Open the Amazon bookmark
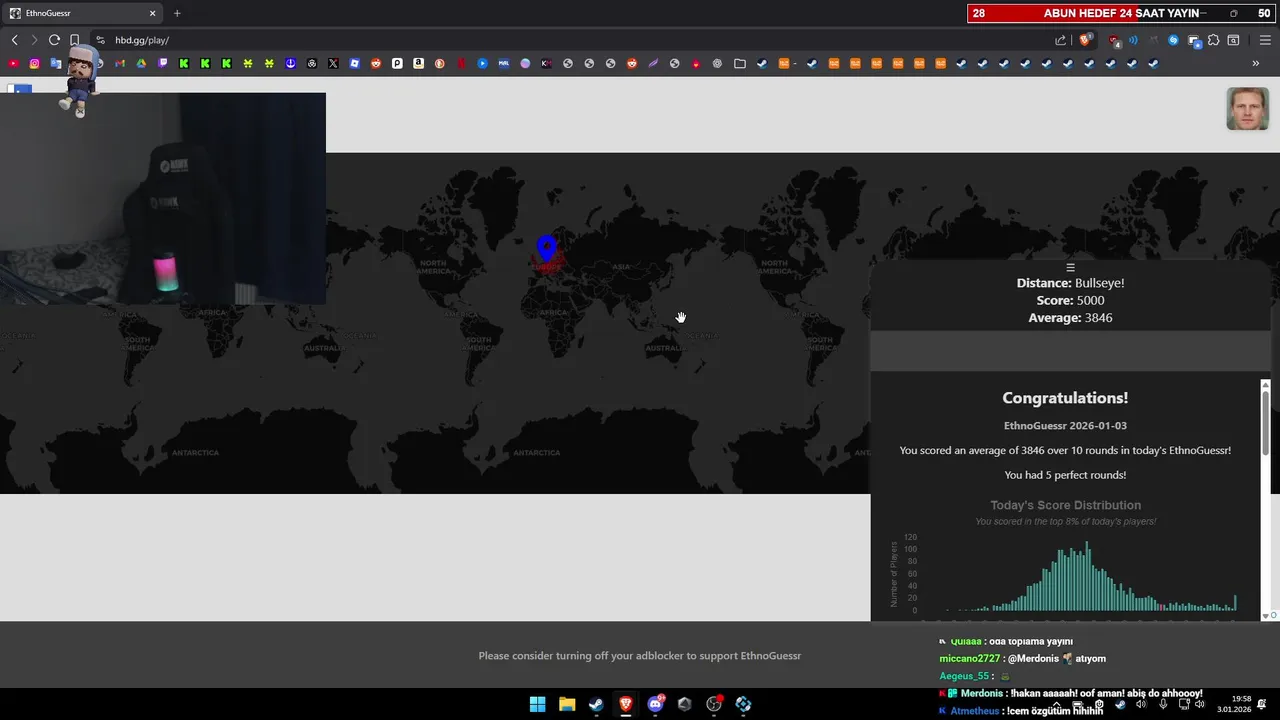Image resolution: width=1280 pixels, height=720 pixels. (419, 63)
